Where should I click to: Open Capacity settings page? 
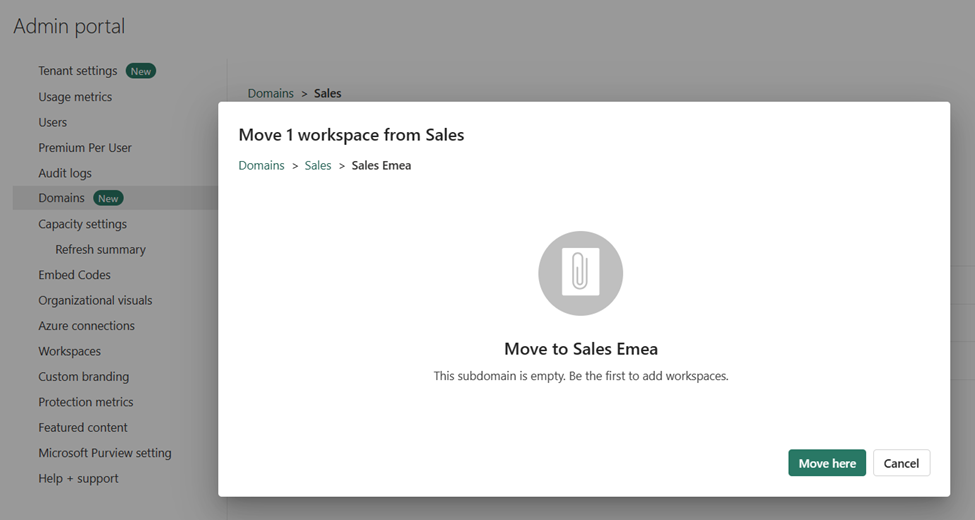82,224
